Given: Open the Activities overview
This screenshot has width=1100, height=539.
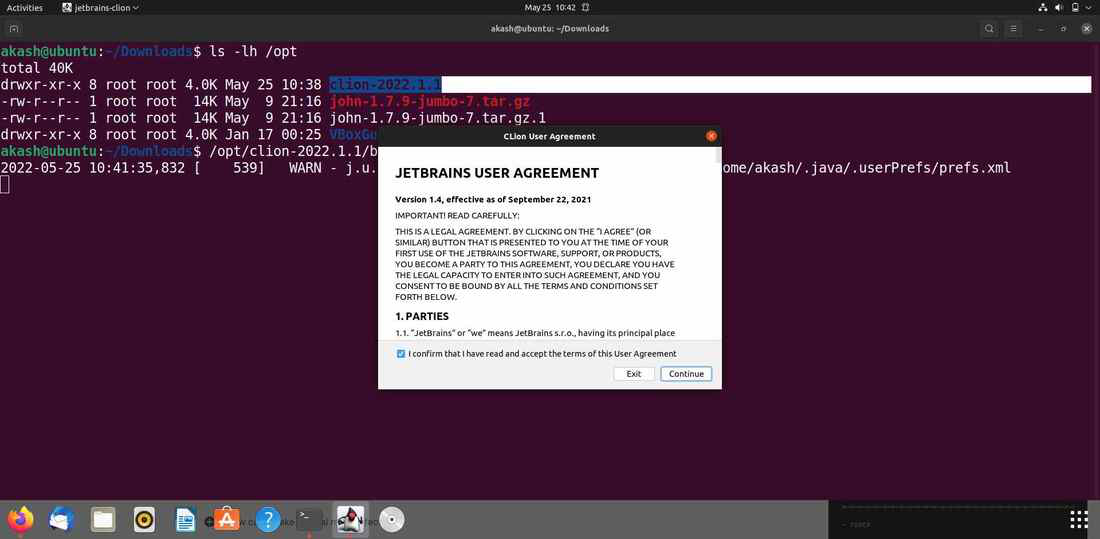Looking at the screenshot, I should click(25, 8).
